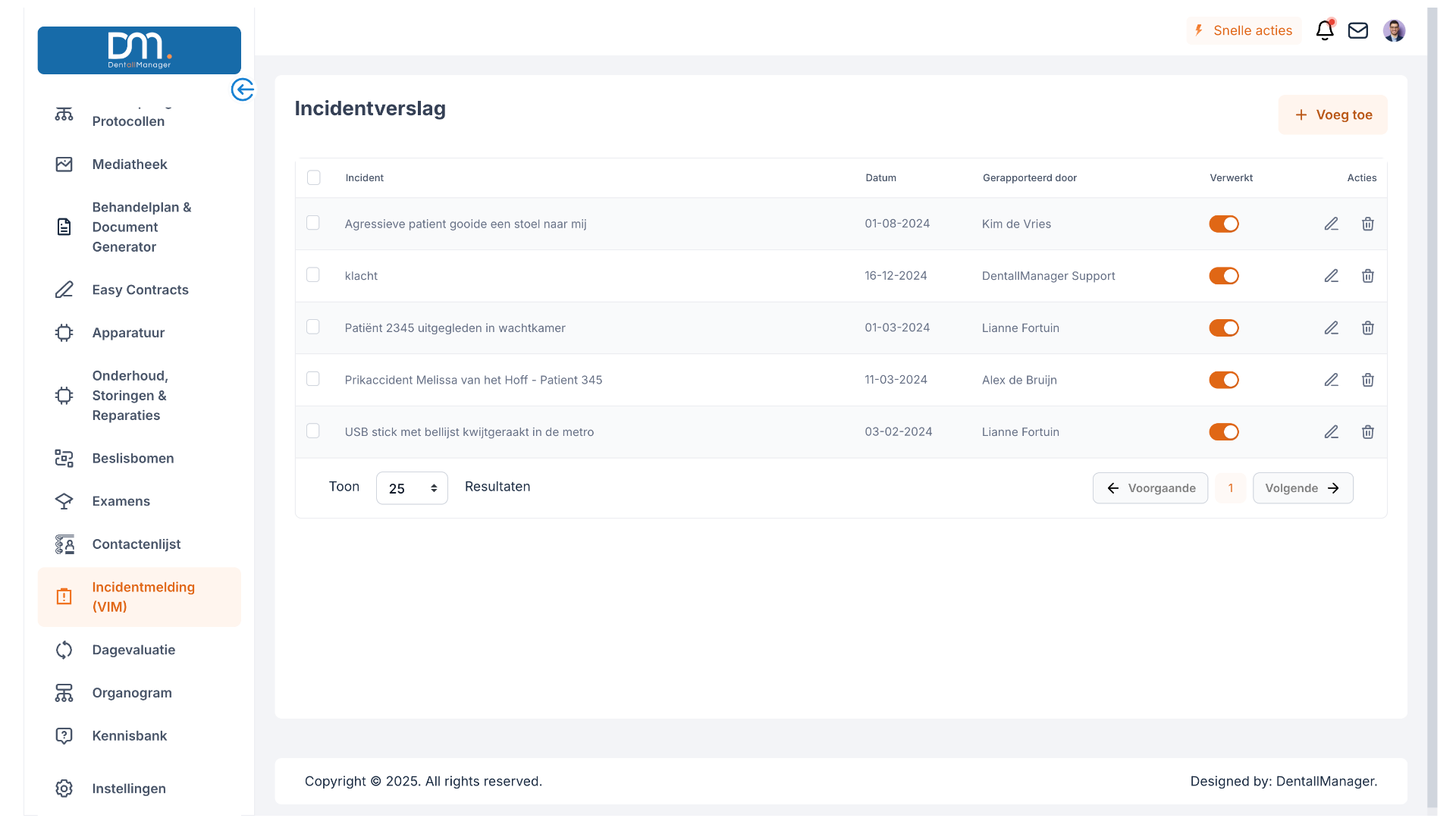Open the notifications bell

[1324, 30]
